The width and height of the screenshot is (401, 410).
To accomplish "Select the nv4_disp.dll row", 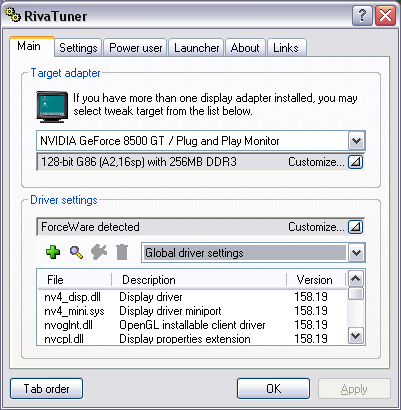I will click(192, 297).
